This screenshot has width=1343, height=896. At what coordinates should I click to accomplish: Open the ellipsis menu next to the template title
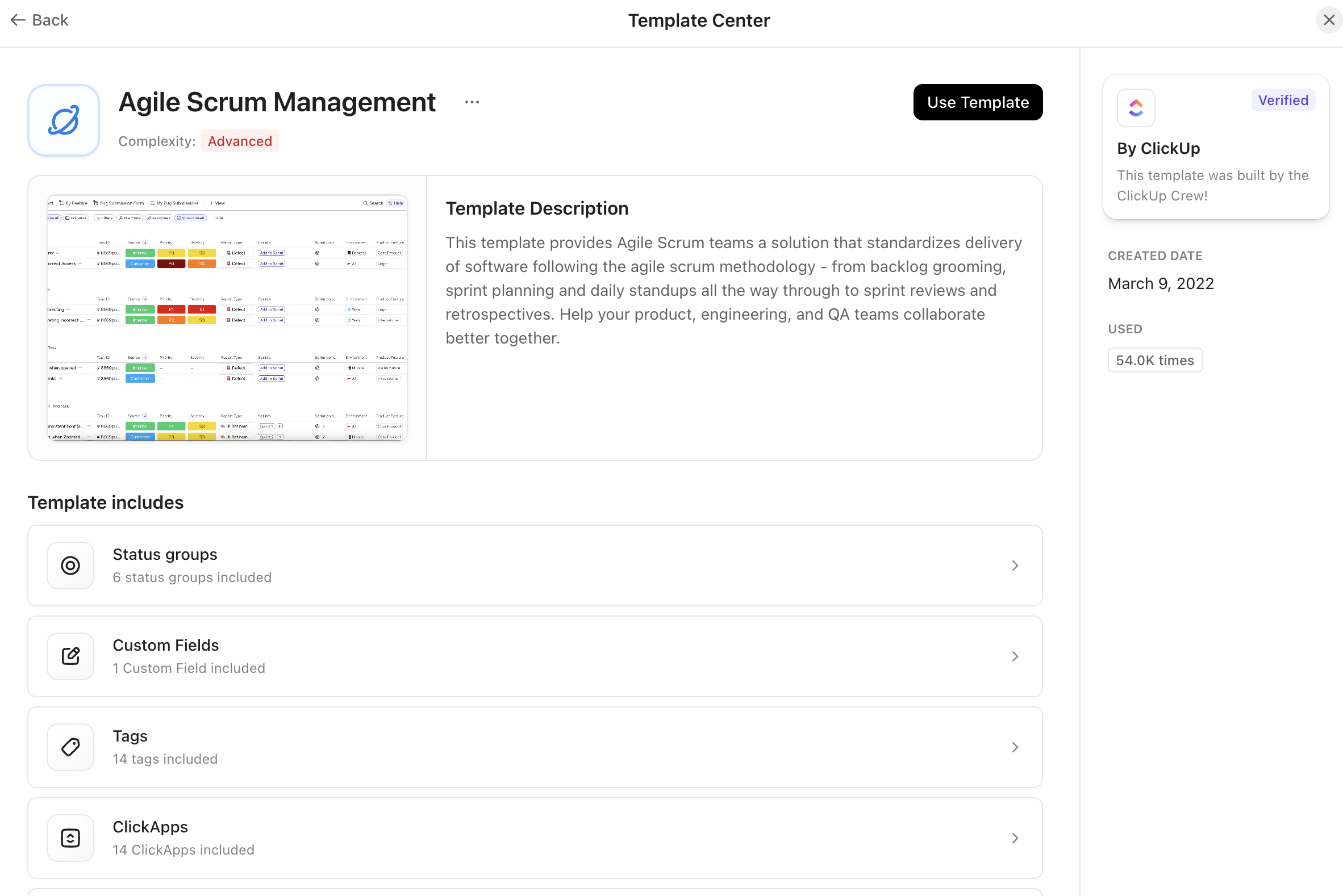click(472, 102)
